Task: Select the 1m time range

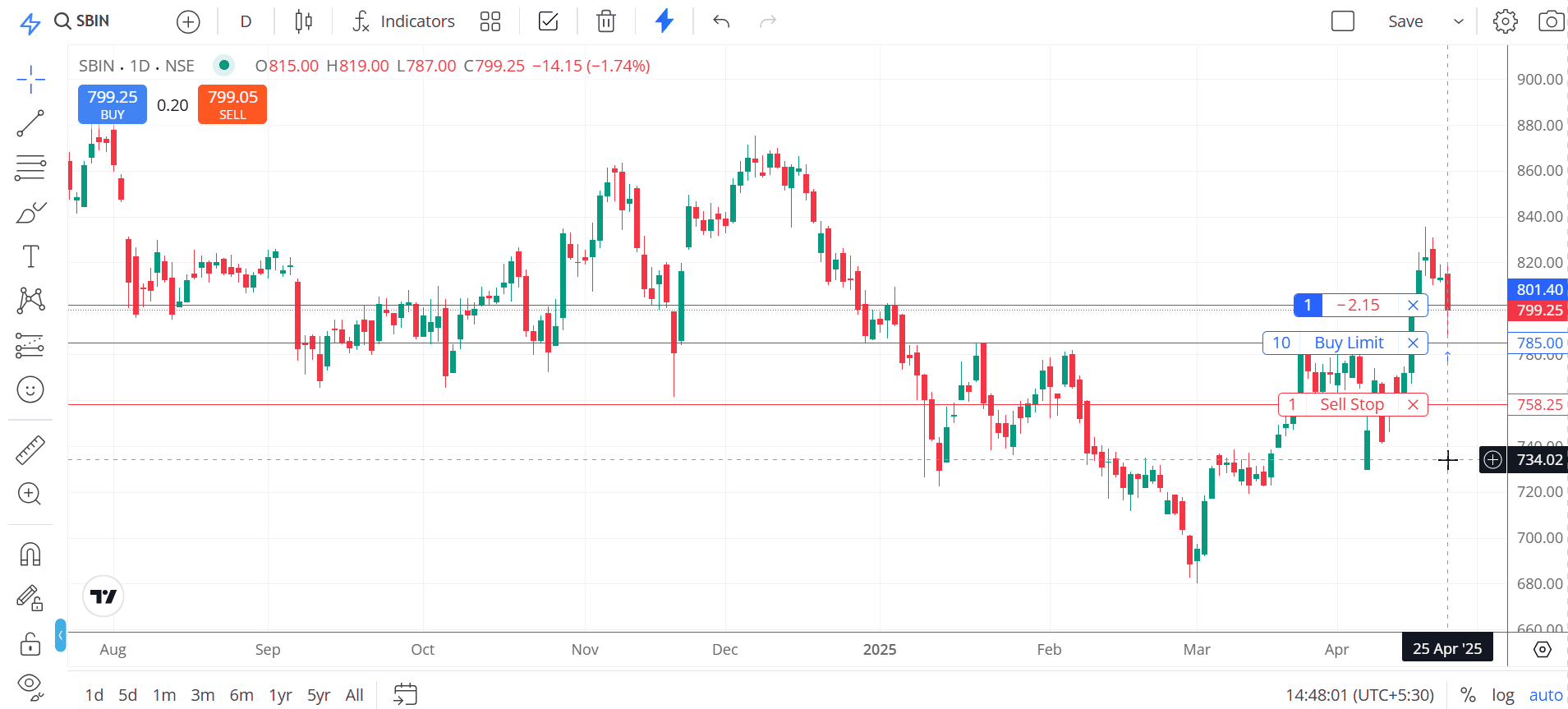Action: 164,695
